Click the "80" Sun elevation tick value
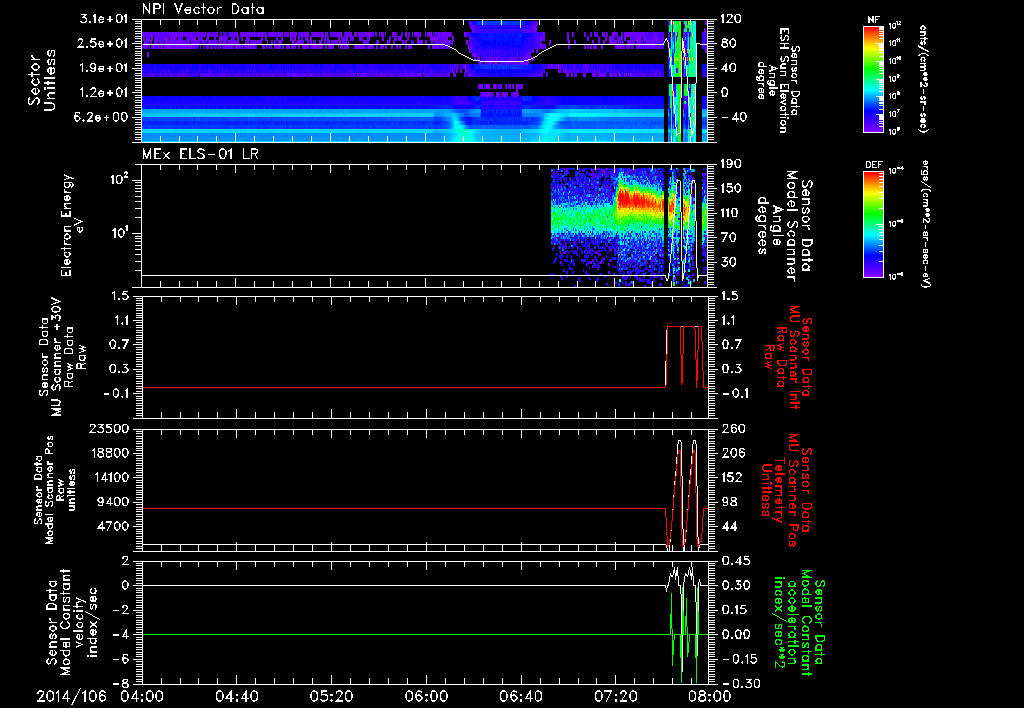The width and height of the screenshot is (1024, 708). point(727,44)
